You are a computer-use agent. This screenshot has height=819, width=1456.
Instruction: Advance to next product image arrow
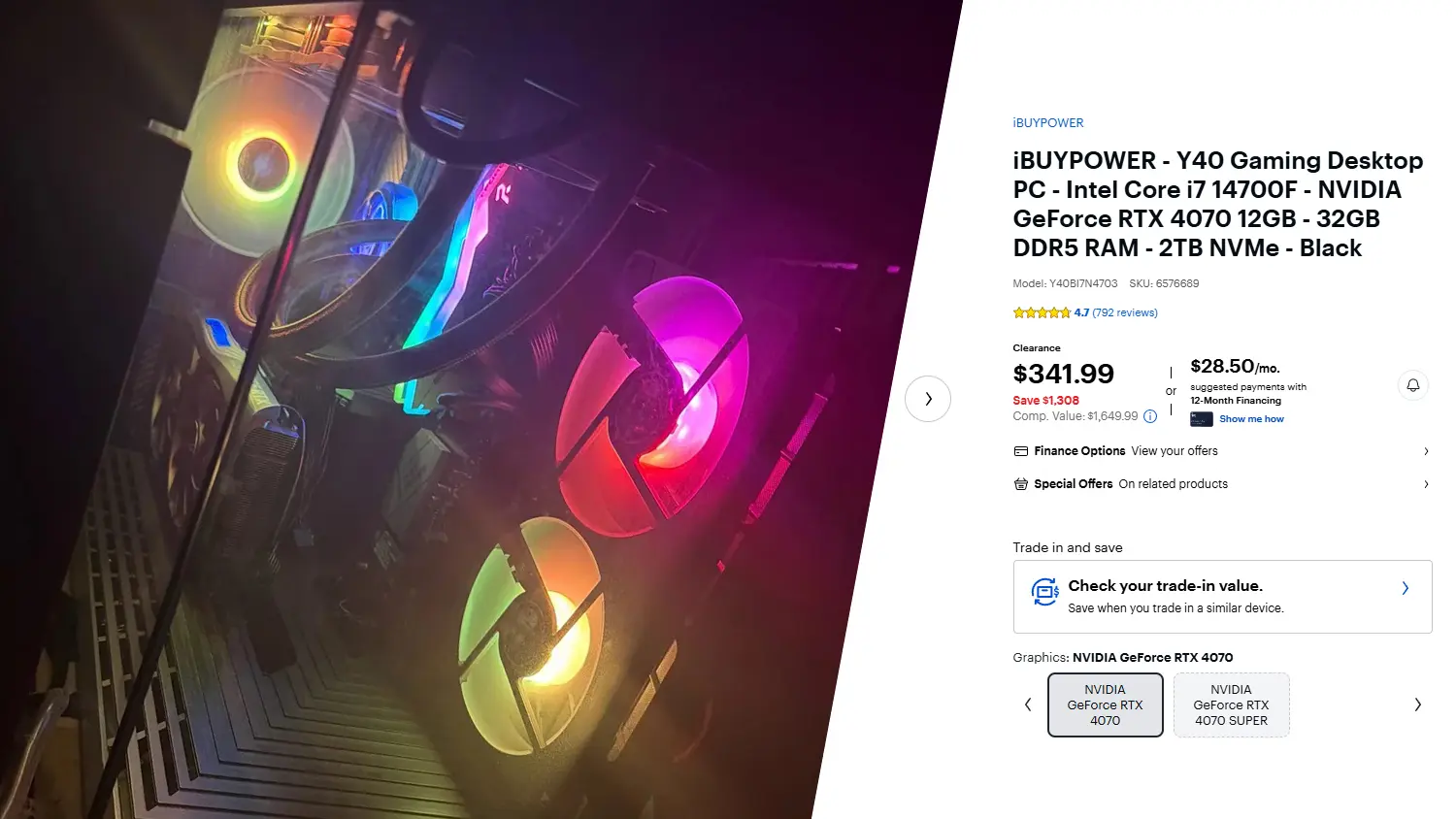(x=928, y=399)
